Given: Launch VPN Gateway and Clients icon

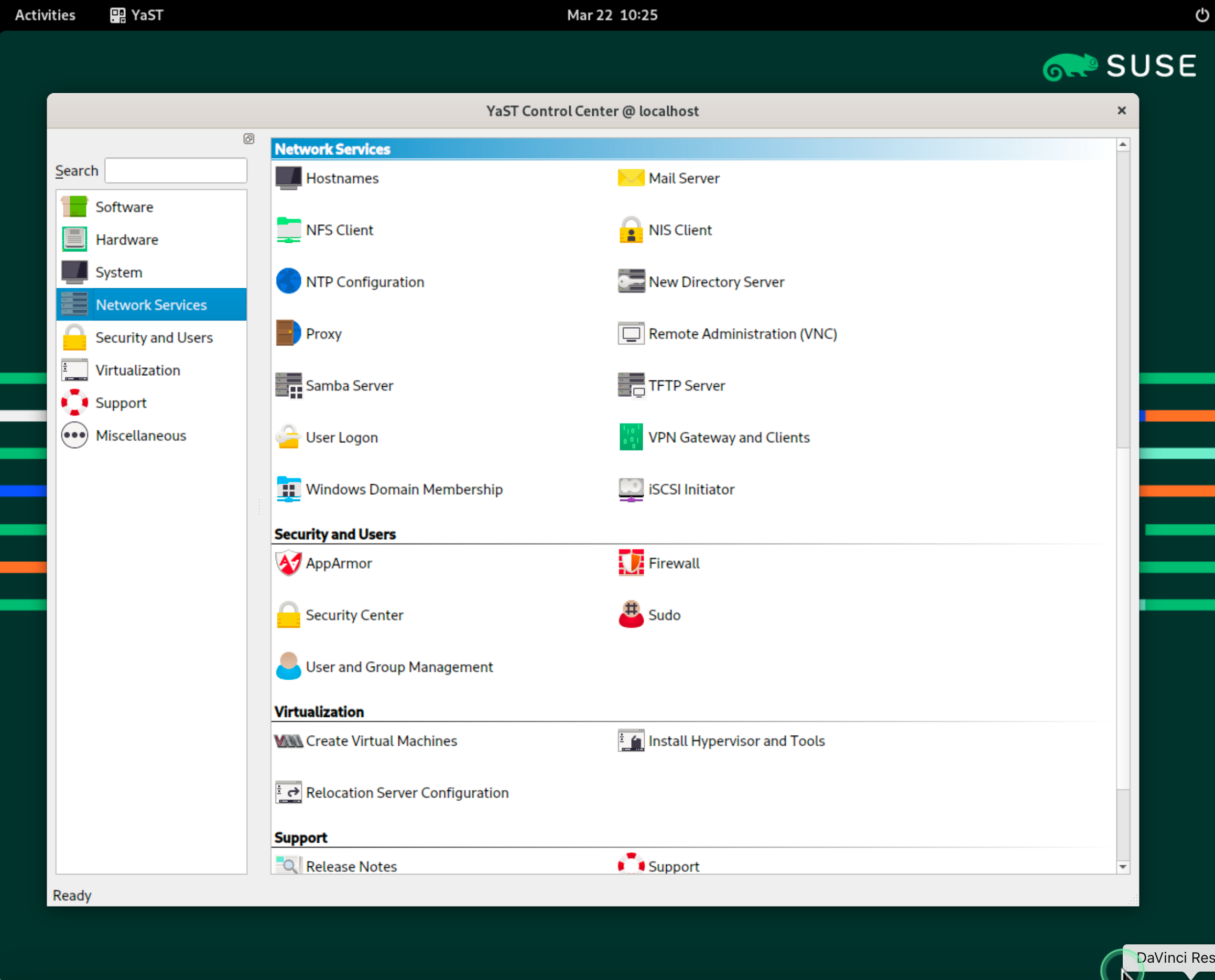Looking at the screenshot, I should click(x=631, y=438).
